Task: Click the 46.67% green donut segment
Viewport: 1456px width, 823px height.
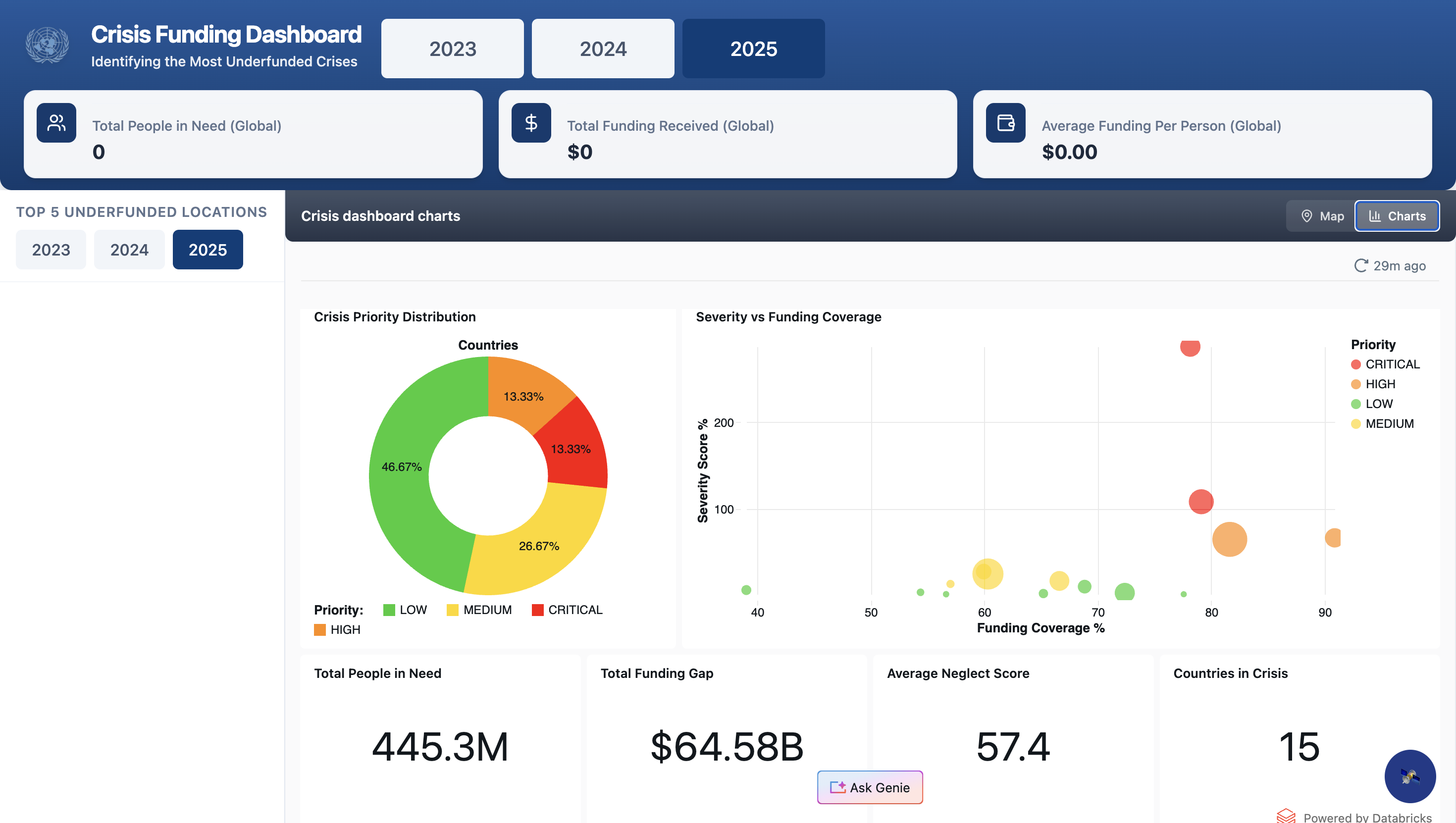Action: point(401,467)
